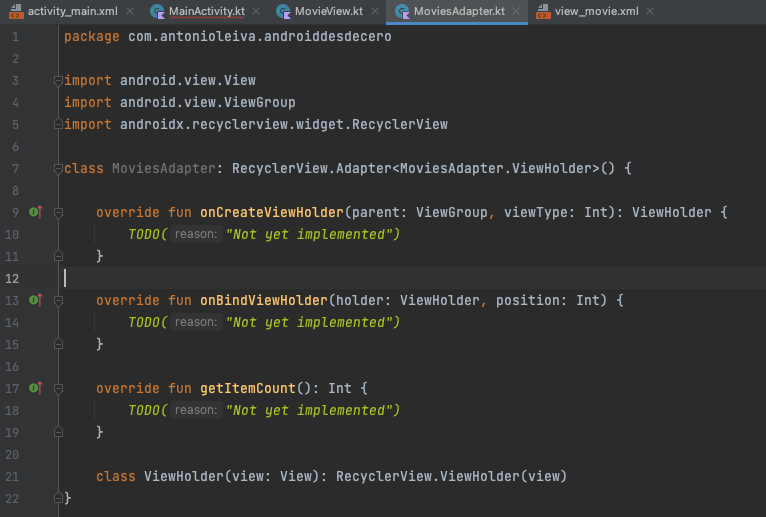
Task: Close the MainActivity.kt tab
Action: [x=256, y=11]
